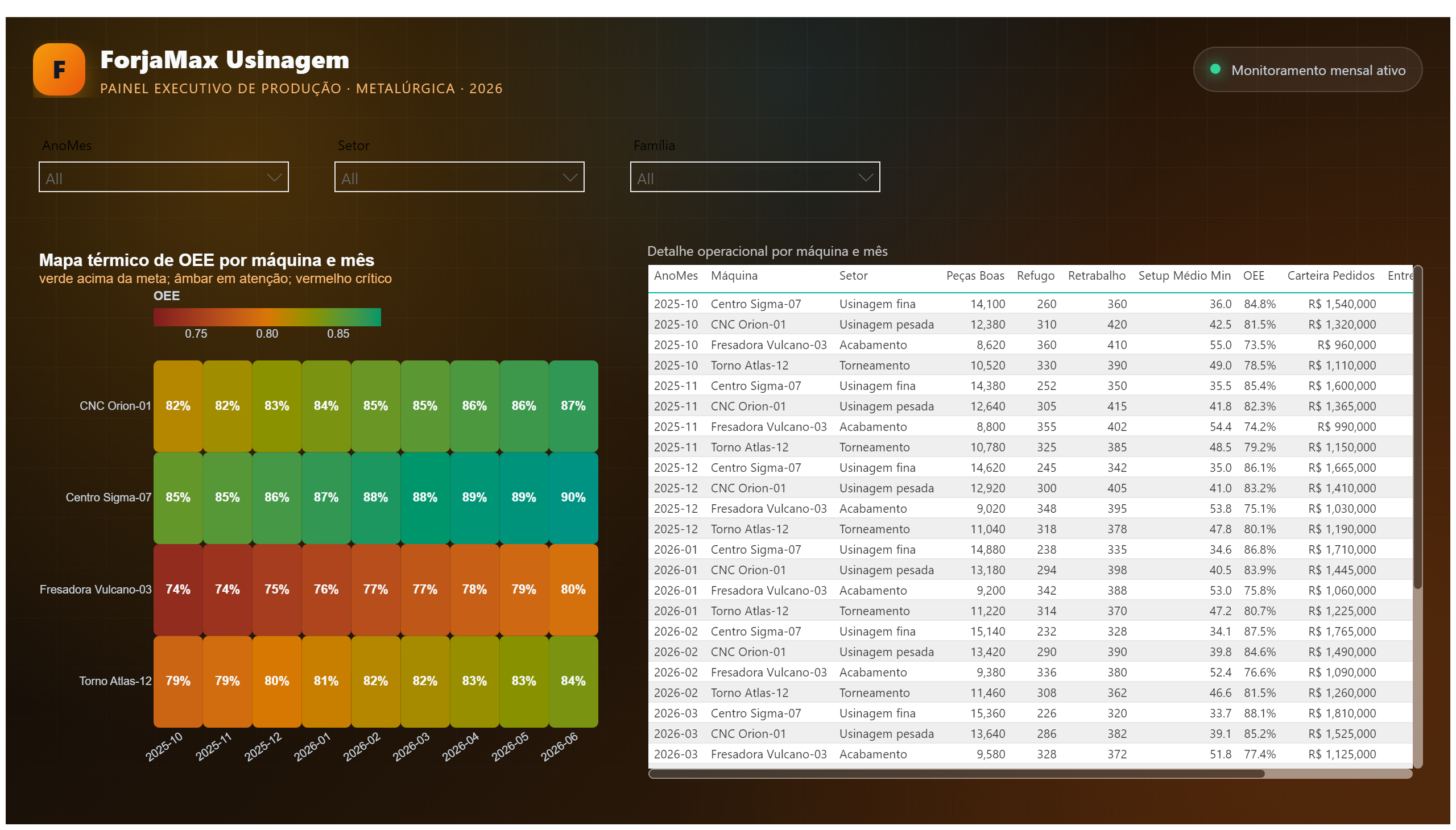Click the Carteira Pedidos column header
1456x830 pixels.
pos(1330,276)
